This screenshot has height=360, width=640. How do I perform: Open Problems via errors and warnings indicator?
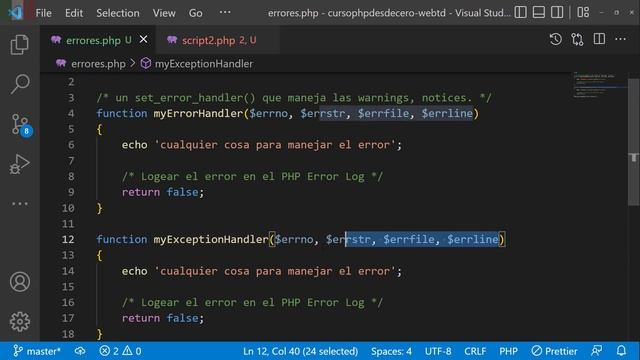coord(120,351)
